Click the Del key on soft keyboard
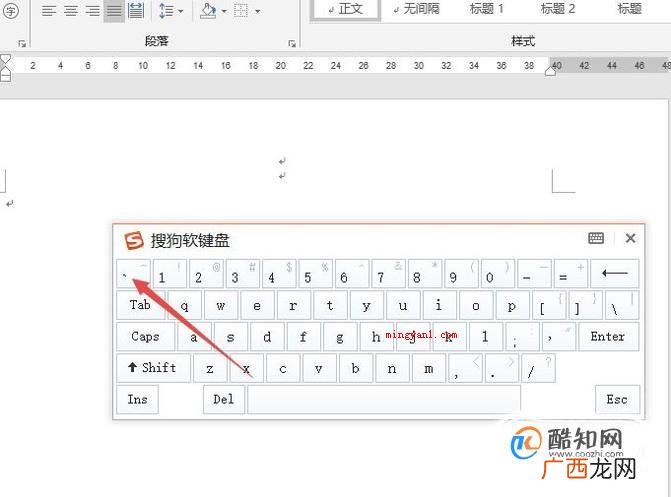Viewport: 671px width, 497px height. pyautogui.click(x=224, y=399)
